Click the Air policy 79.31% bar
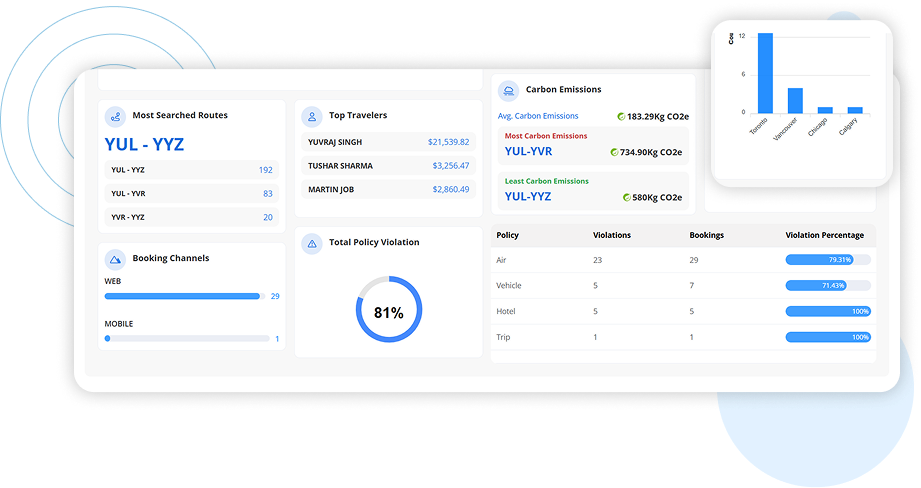Screen dimensions: 921x488 click(827, 260)
